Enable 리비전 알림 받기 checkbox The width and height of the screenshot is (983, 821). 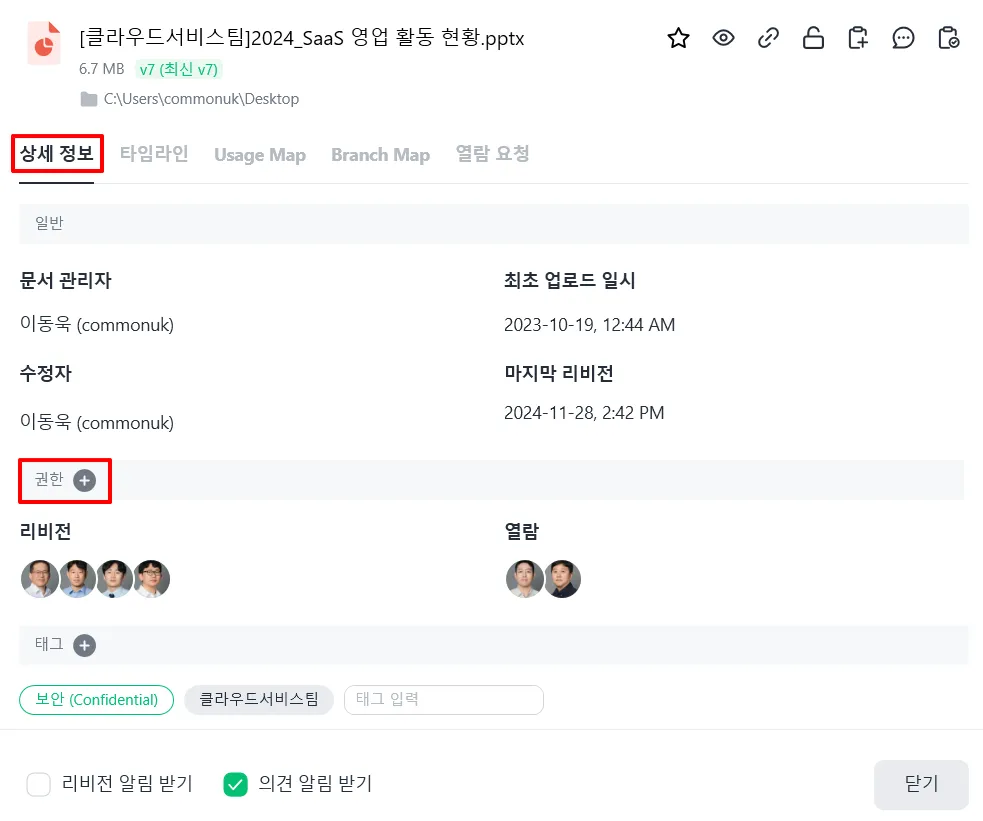pos(38,784)
